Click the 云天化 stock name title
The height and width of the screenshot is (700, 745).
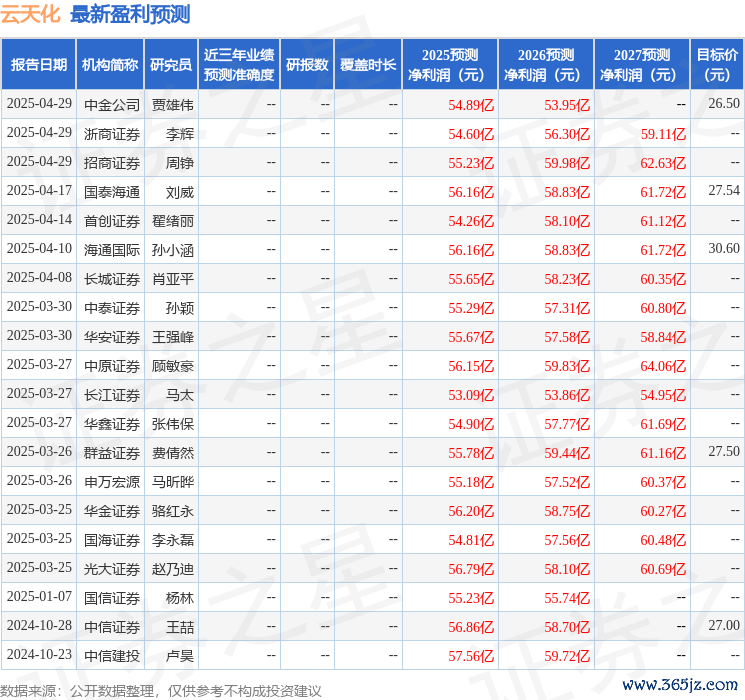pyautogui.click(x=30, y=14)
